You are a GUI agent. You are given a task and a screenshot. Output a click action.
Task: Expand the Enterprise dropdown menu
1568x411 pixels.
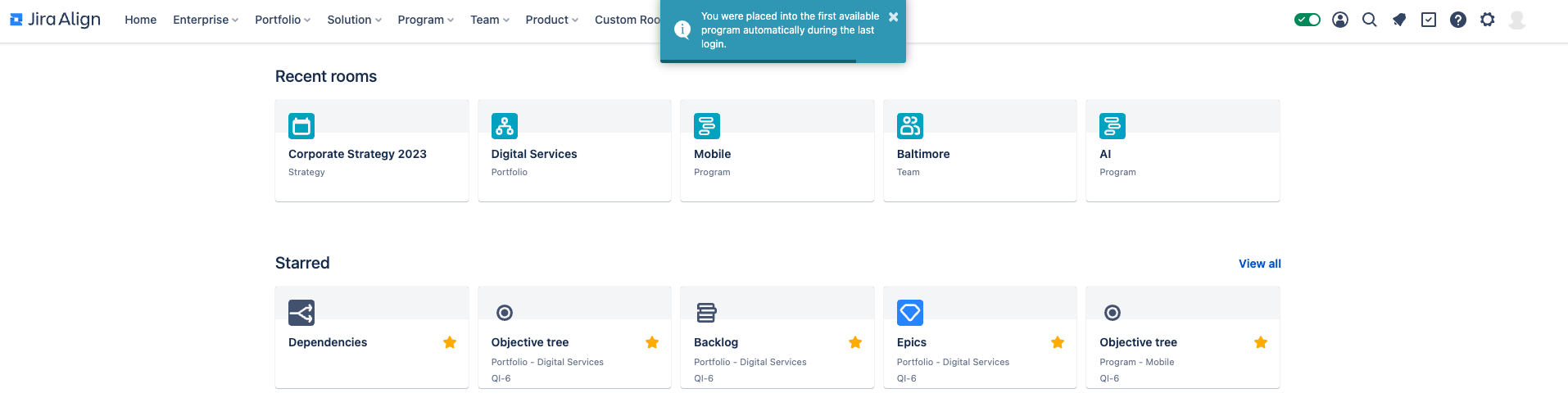tap(206, 20)
